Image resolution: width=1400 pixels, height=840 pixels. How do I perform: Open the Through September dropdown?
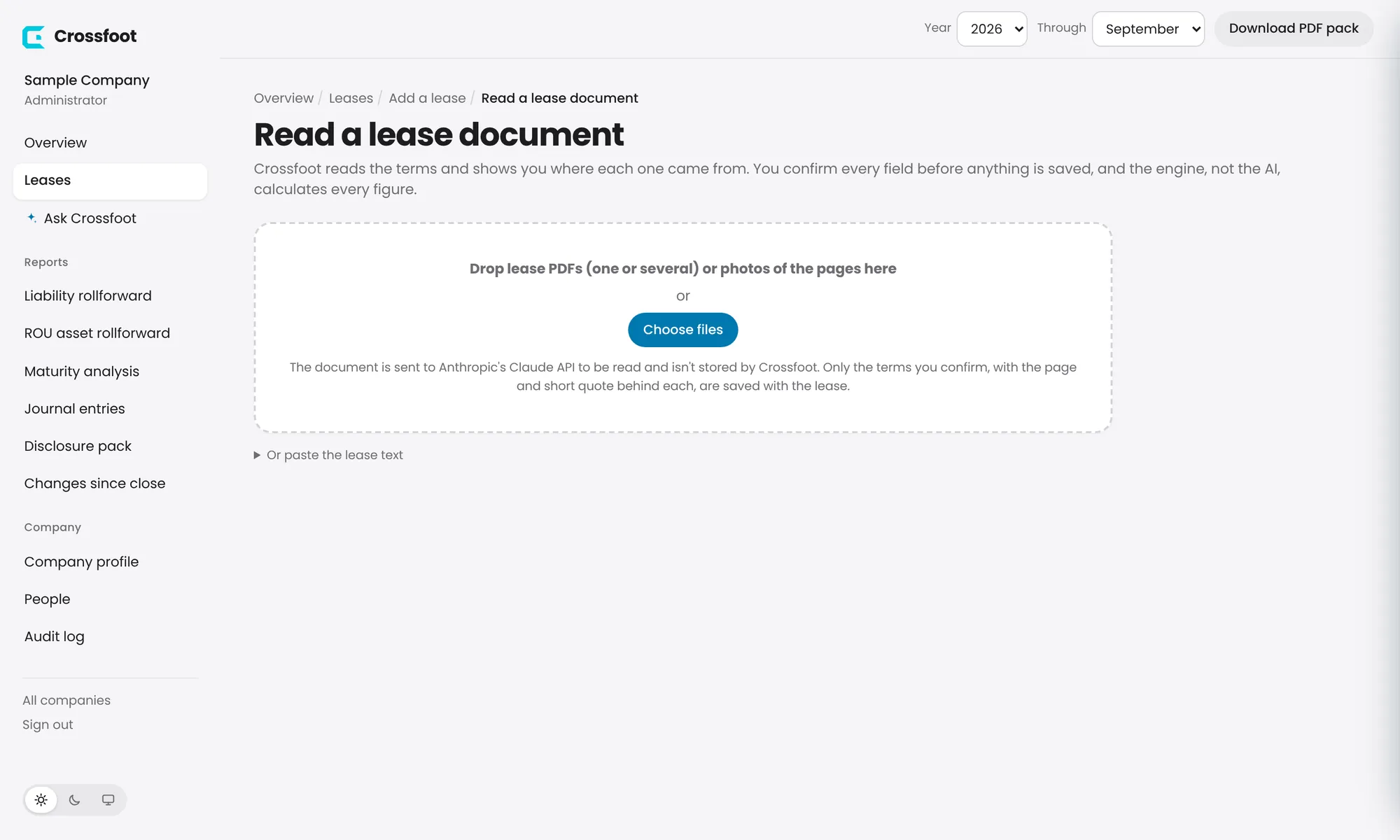[x=1148, y=29]
